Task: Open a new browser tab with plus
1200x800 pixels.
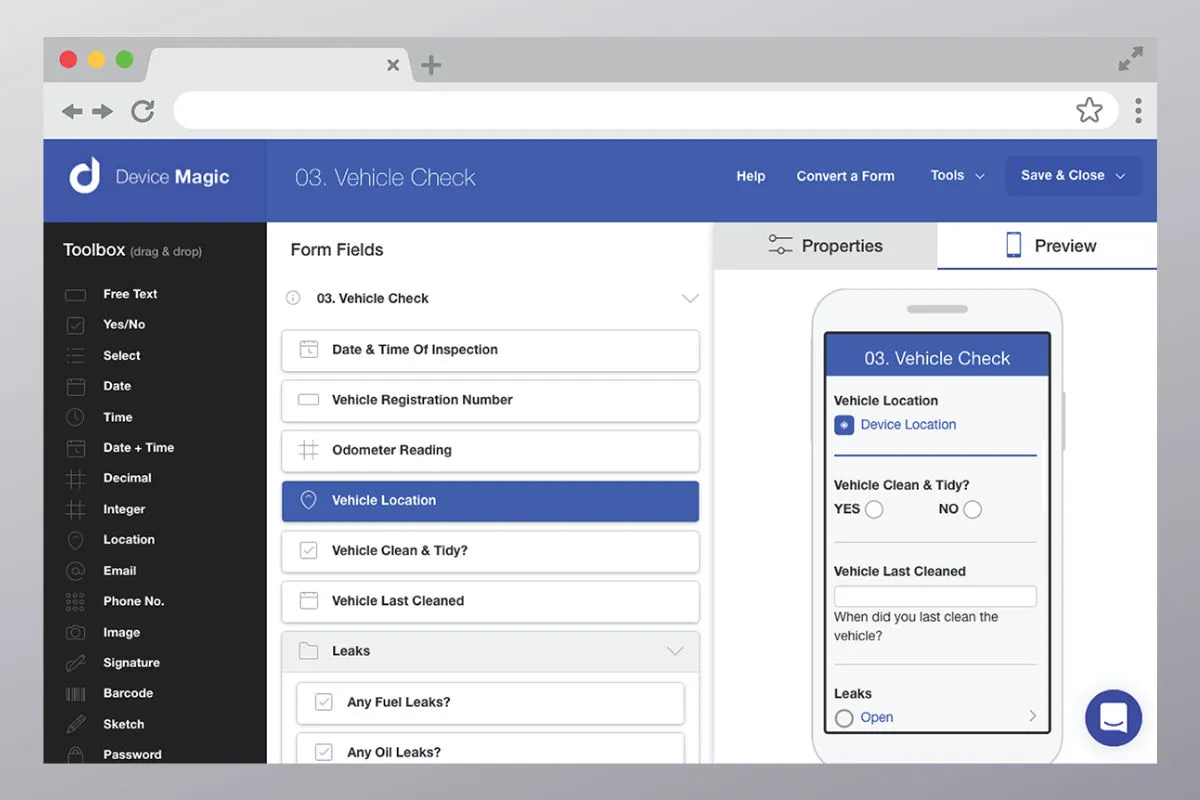Action: [431, 66]
